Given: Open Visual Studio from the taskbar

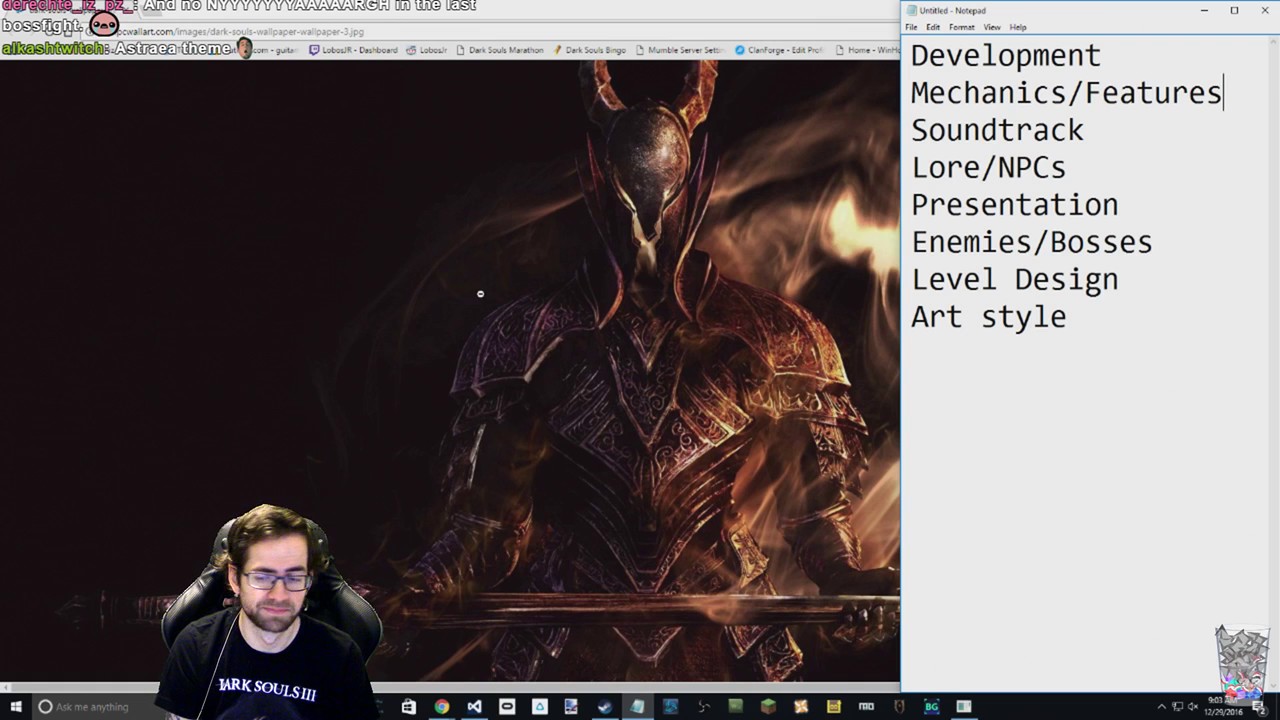Looking at the screenshot, I should pyautogui.click(x=474, y=706).
